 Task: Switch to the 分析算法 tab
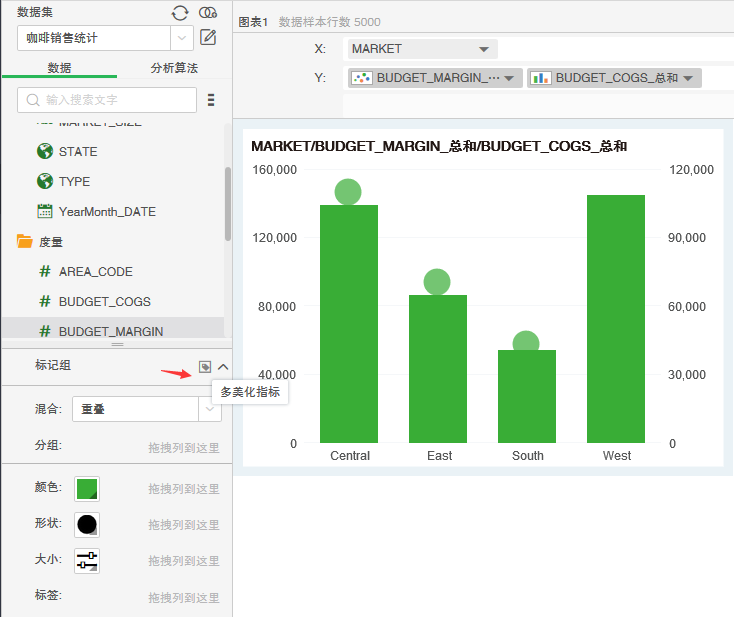coord(174,68)
